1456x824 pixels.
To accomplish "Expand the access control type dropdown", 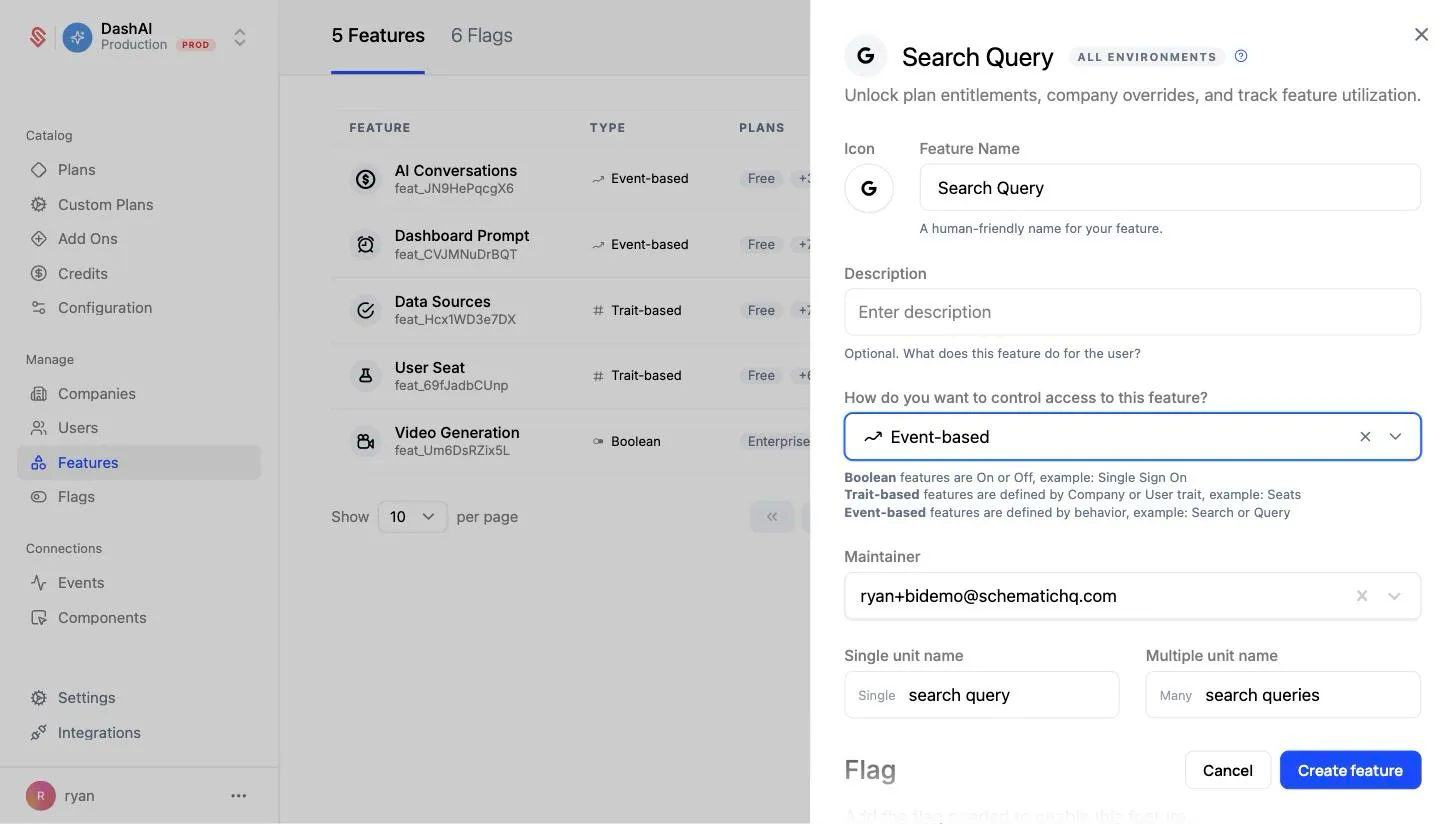I will point(1395,437).
